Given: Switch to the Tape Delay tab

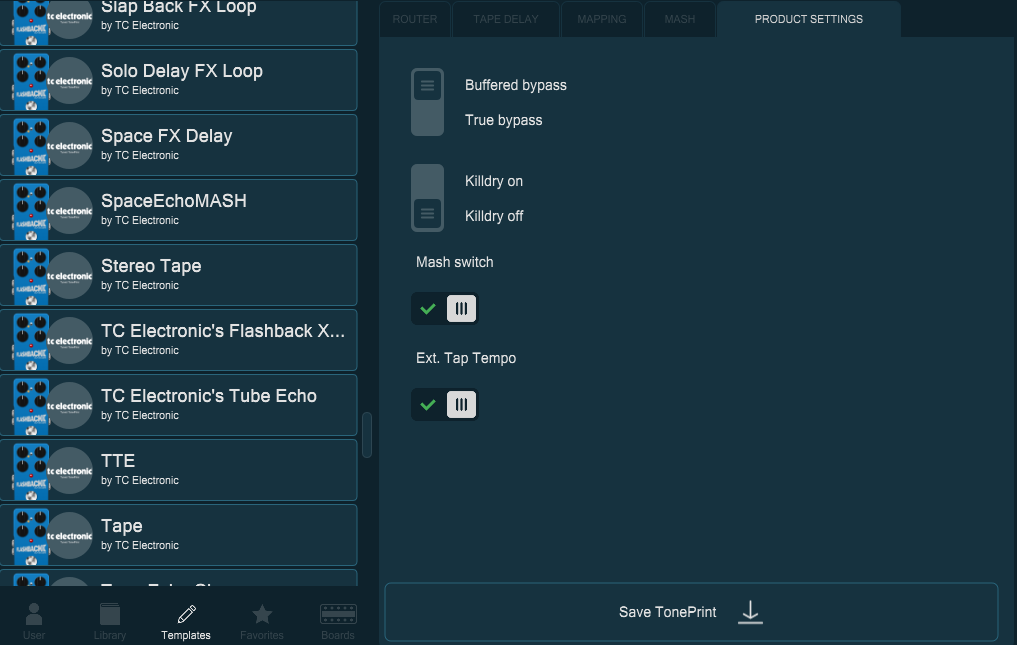Looking at the screenshot, I should pos(506,19).
